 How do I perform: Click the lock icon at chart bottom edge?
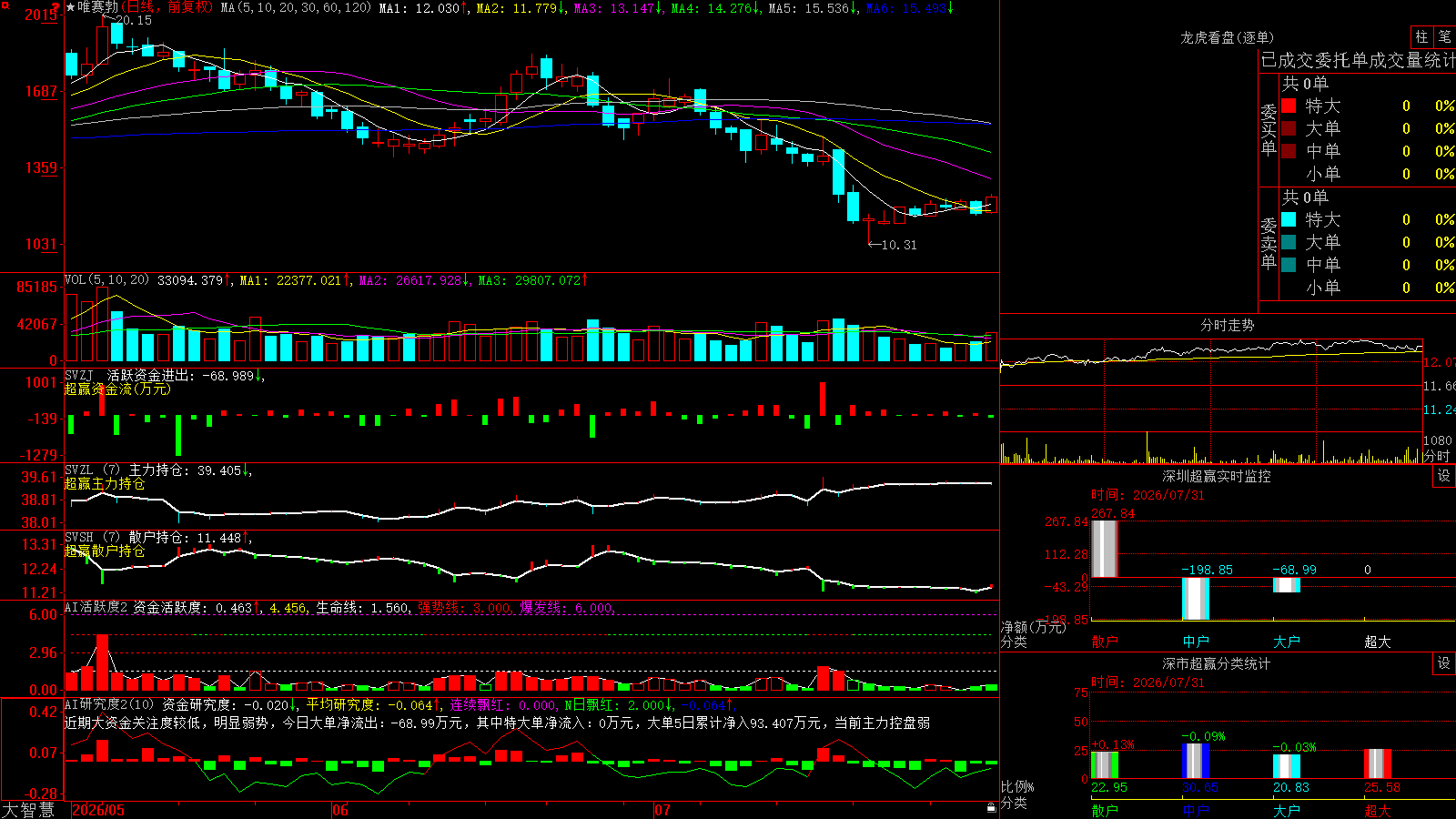(x=992, y=807)
